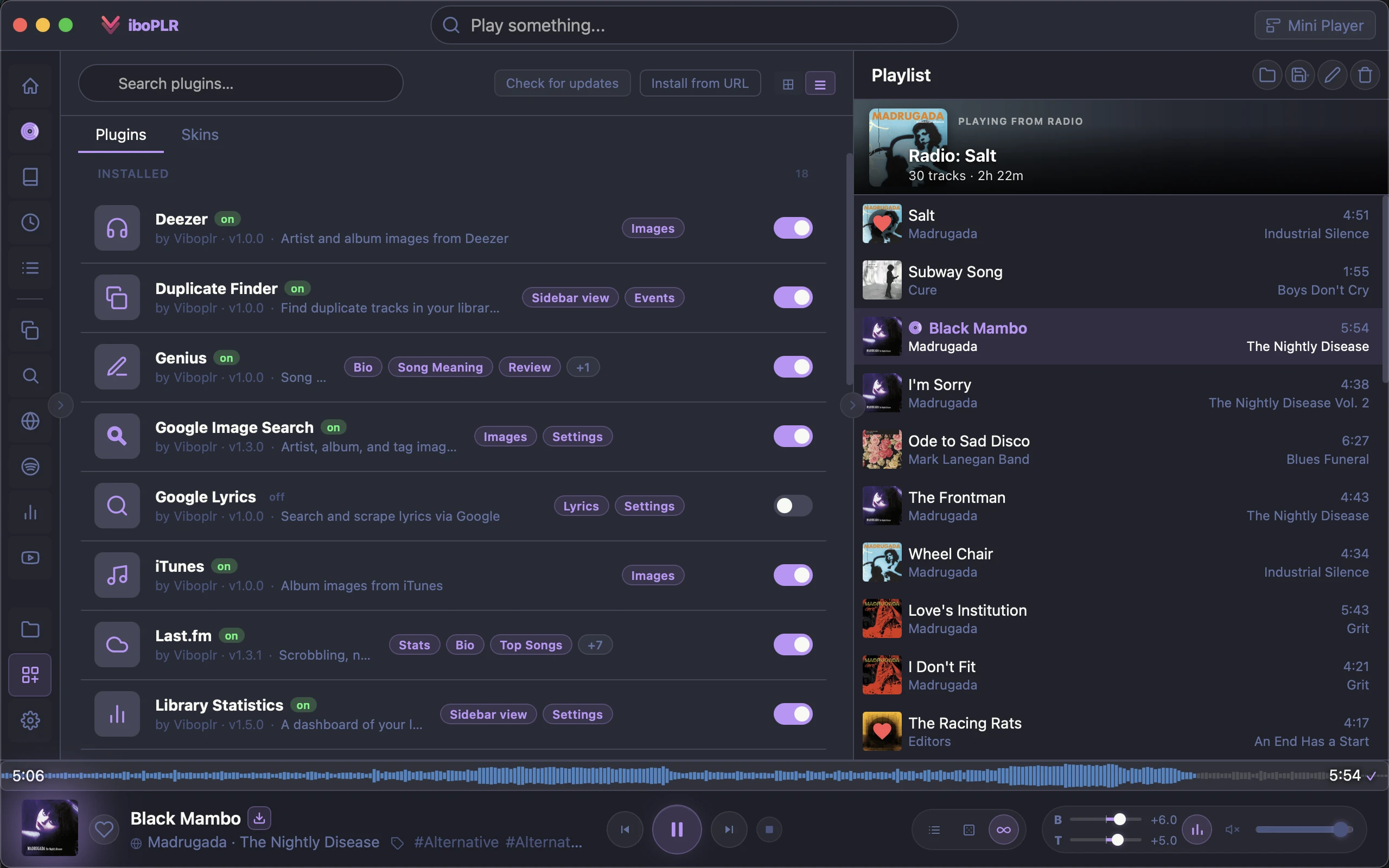Image resolution: width=1389 pixels, height=868 pixels.
Task: Open the History clock icon in sidebar
Action: click(30, 222)
